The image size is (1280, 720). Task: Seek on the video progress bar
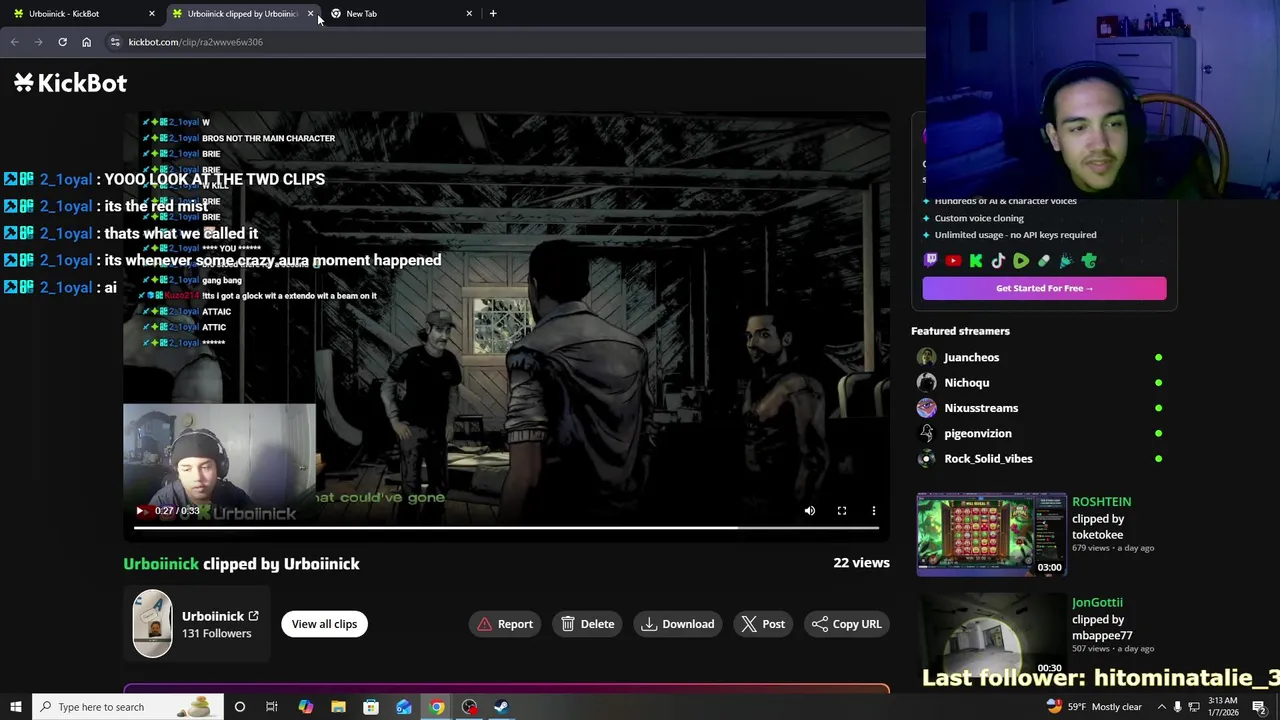point(506,528)
